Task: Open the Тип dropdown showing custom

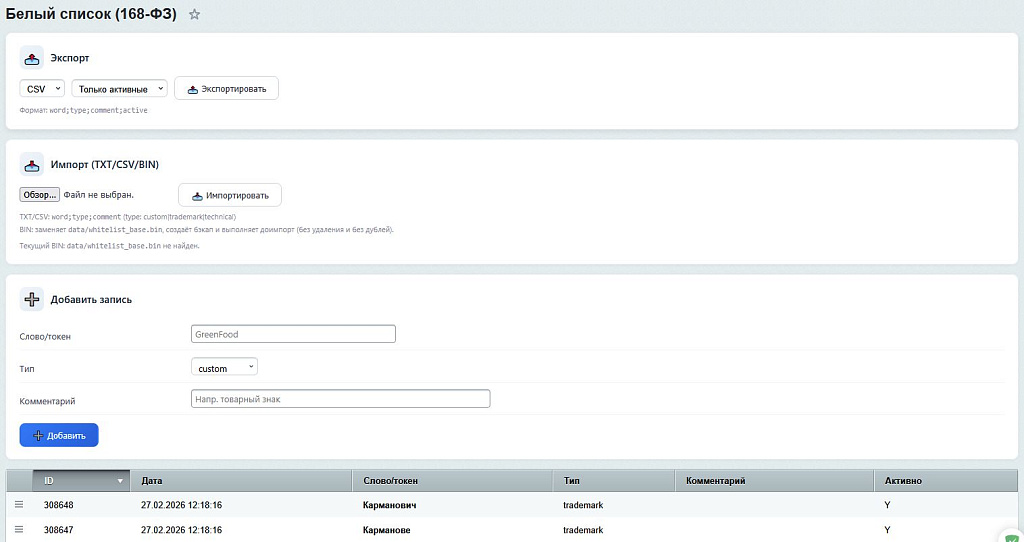Action: (x=224, y=368)
